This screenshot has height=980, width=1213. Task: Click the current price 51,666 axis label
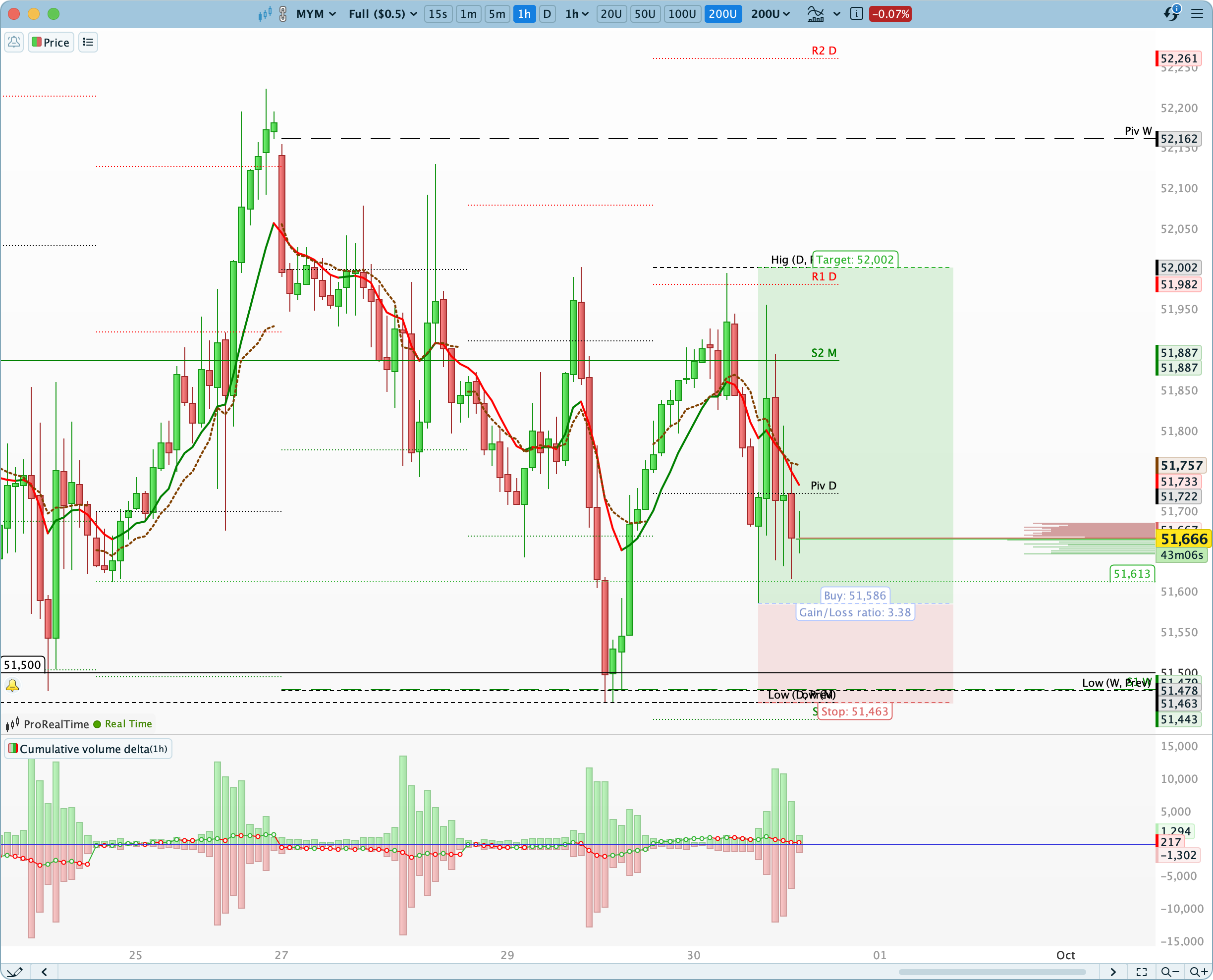1183,539
